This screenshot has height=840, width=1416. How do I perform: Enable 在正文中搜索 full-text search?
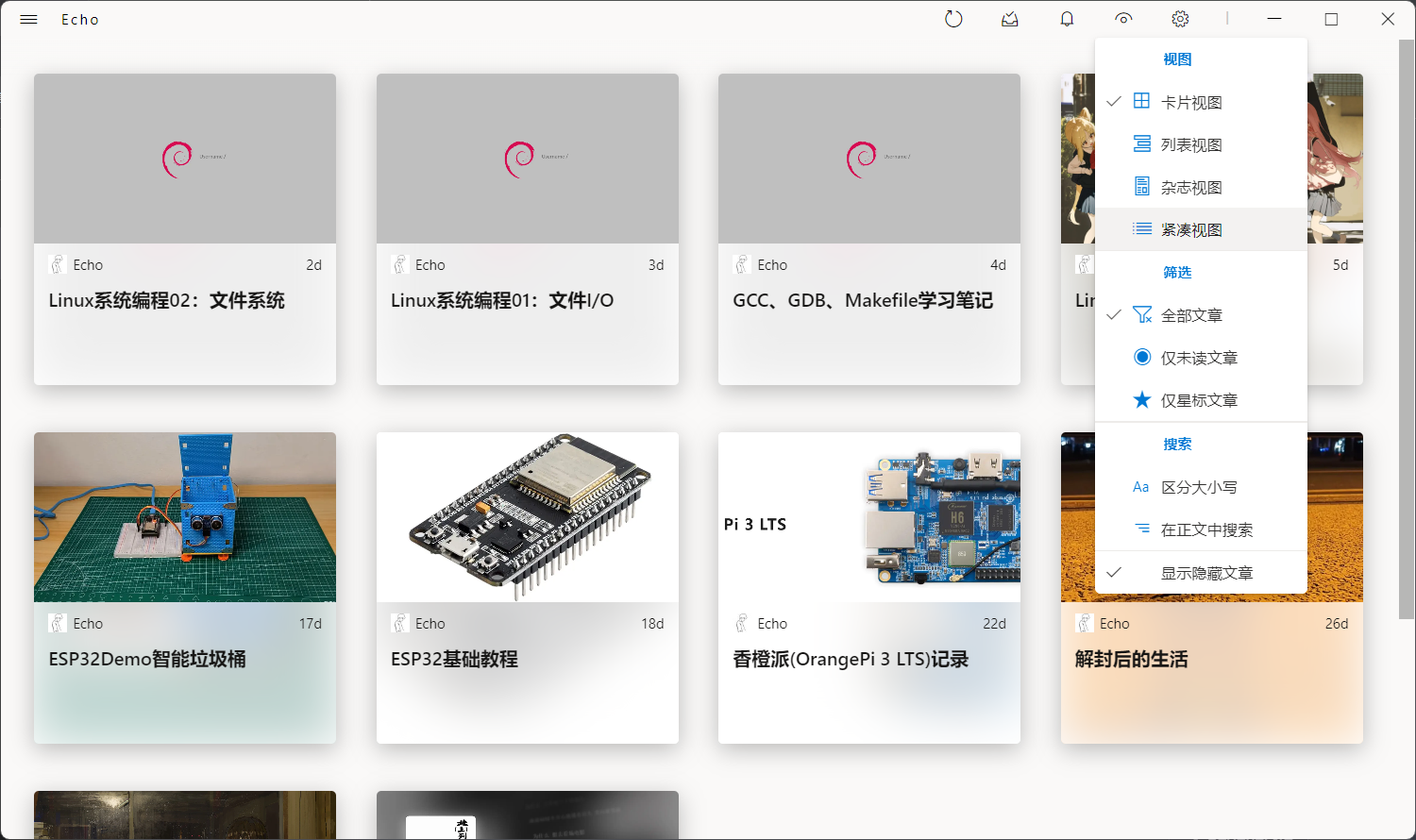point(1206,529)
